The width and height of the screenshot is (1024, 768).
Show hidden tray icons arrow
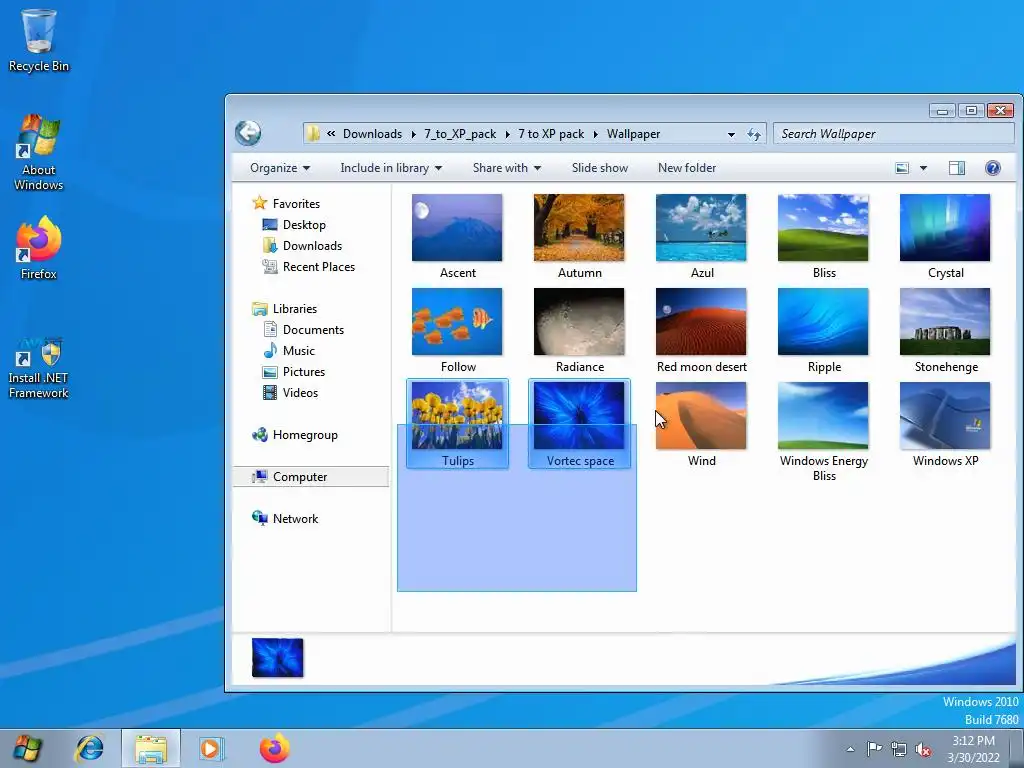[x=850, y=749]
